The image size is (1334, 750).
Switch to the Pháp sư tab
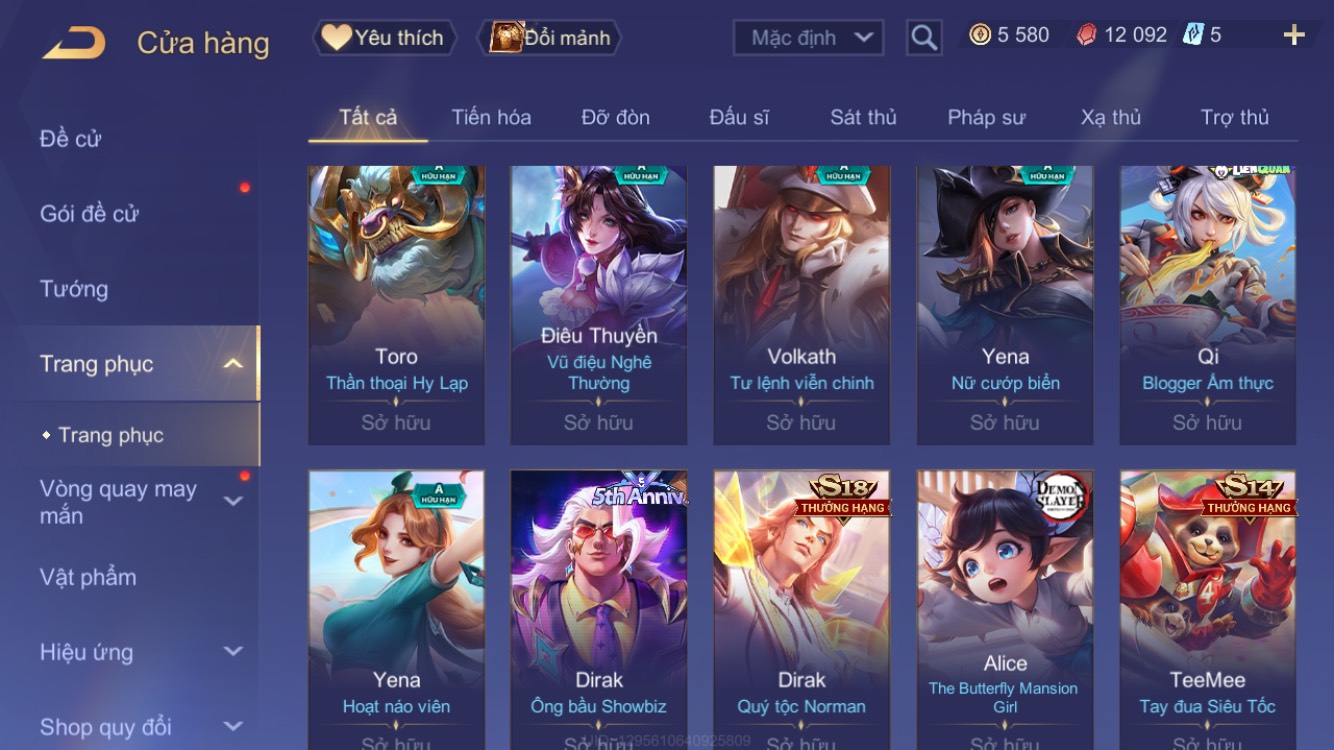(986, 117)
